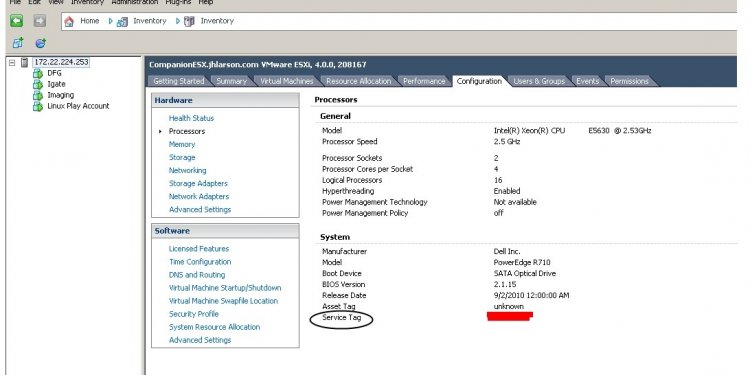750x375 pixels.
Task: Open System Resource Allocation link
Action: click(x=214, y=327)
